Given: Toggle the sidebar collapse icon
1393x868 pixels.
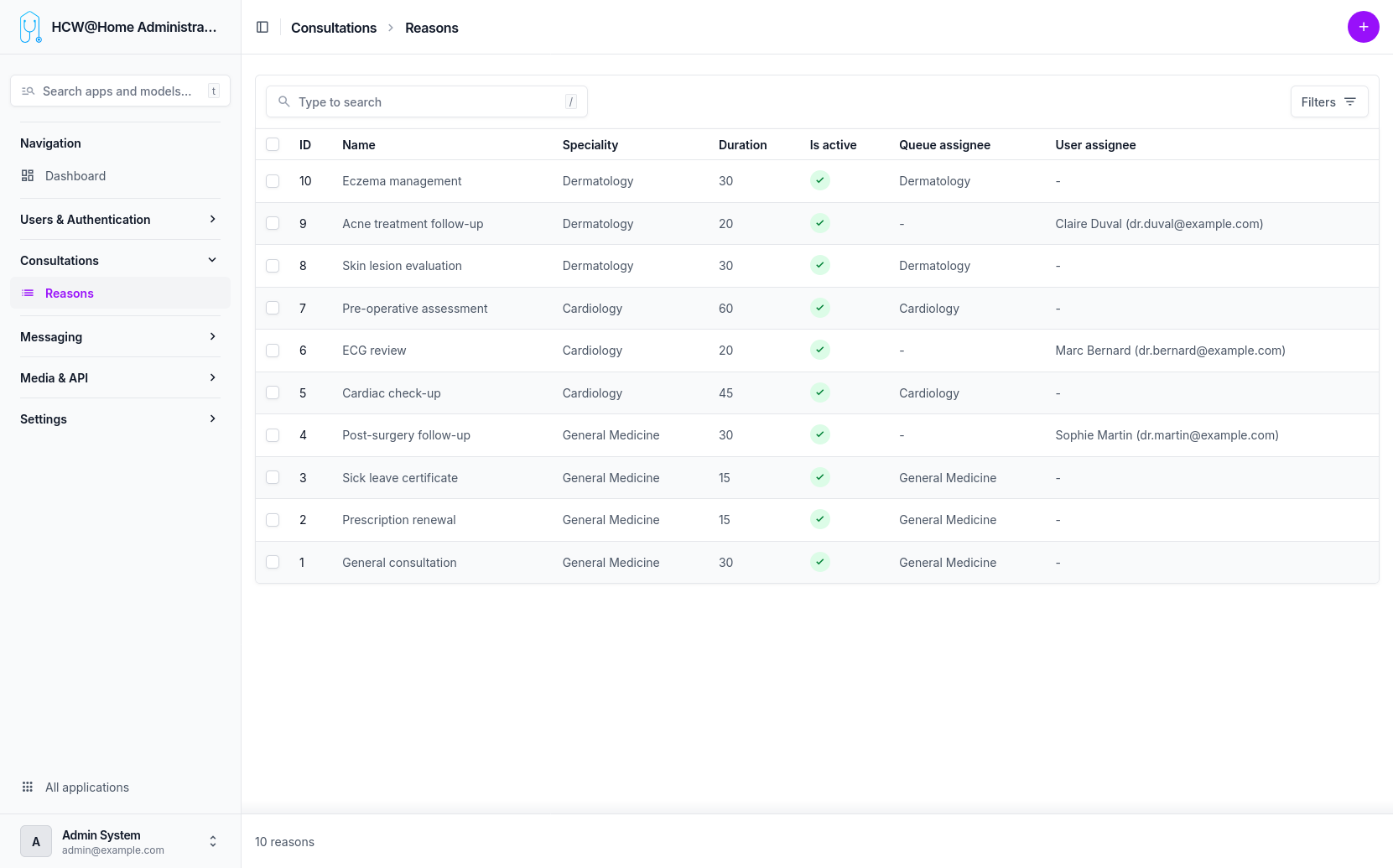Looking at the screenshot, I should 262,28.
